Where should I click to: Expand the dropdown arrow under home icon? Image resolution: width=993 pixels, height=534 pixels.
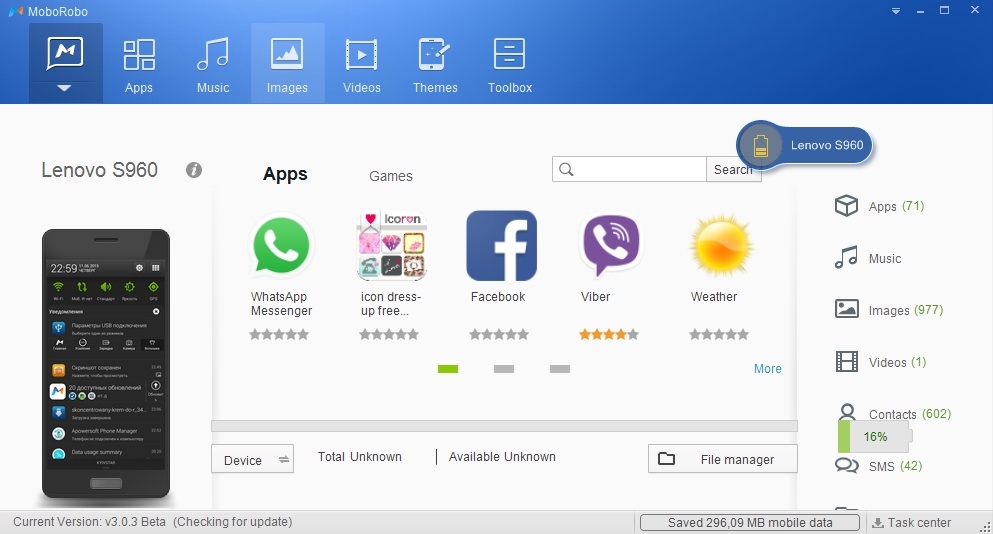click(x=65, y=88)
